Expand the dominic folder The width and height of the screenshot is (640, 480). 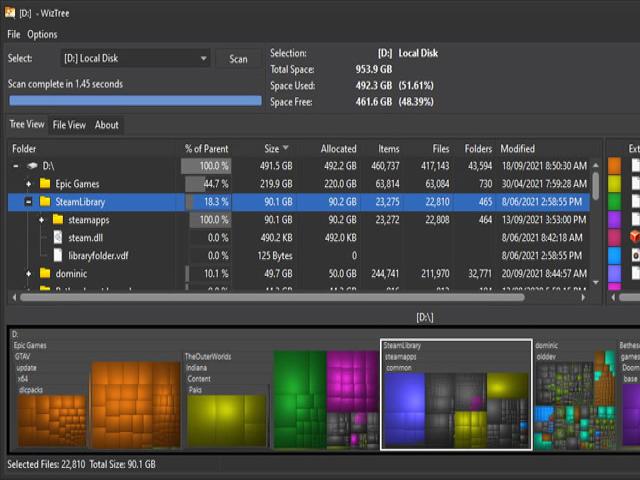(x=29, y=273)
